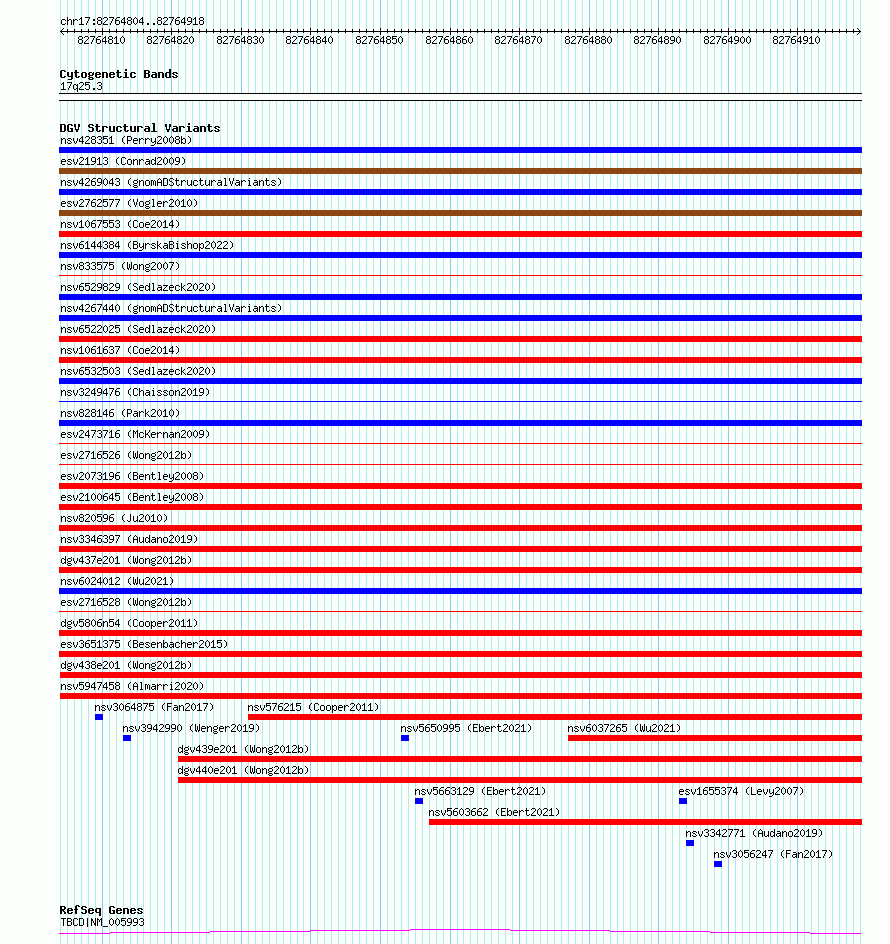
Task: Select nsv6144384 (ByrskaBishop2022) variant
Action: pos(147,246)
